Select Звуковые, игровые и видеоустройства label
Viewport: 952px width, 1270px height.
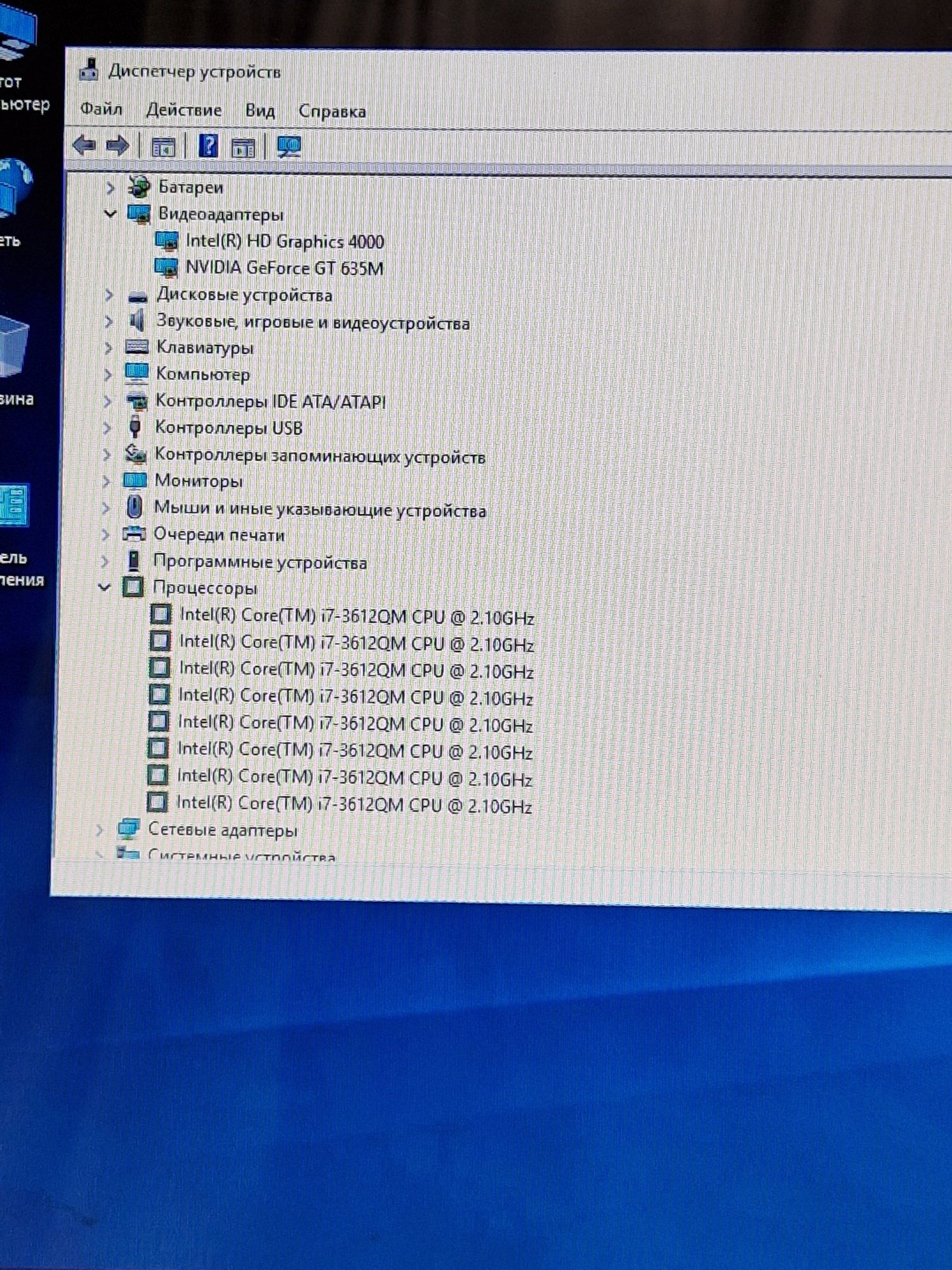click(x=313, y=322)
